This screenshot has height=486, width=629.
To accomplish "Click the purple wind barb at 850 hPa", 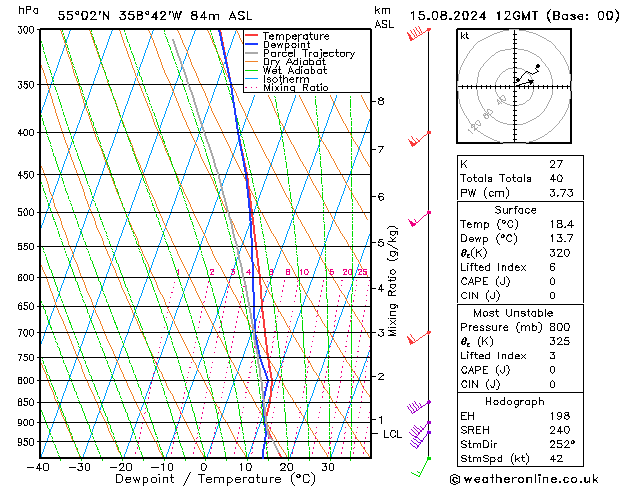I will pos(419,407).
